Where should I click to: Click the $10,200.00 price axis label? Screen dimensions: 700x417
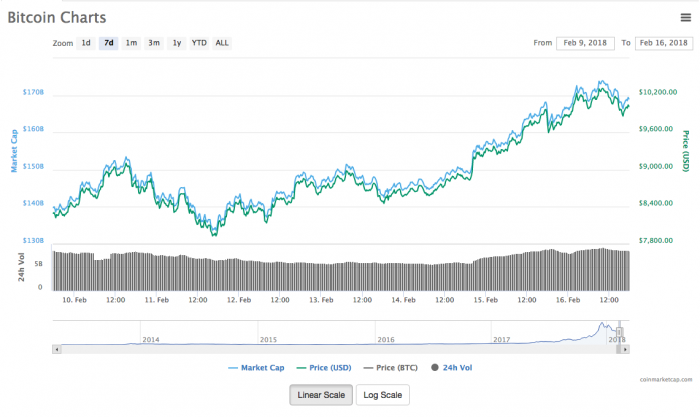coord(658,92)
